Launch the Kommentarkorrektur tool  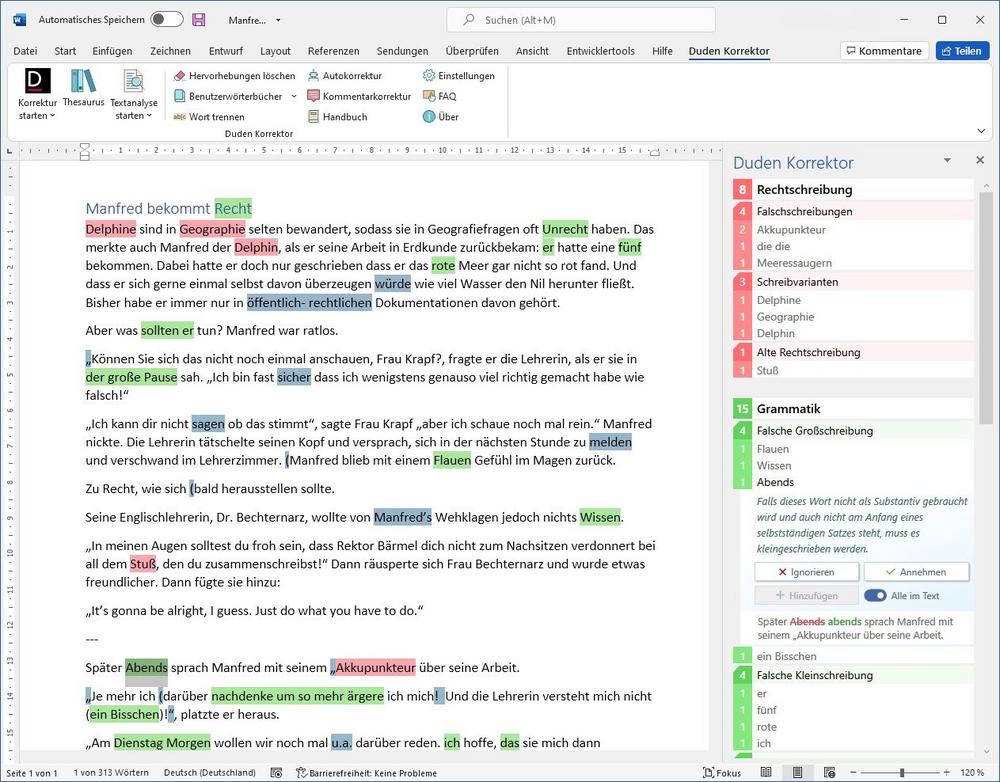coord(360,96)
